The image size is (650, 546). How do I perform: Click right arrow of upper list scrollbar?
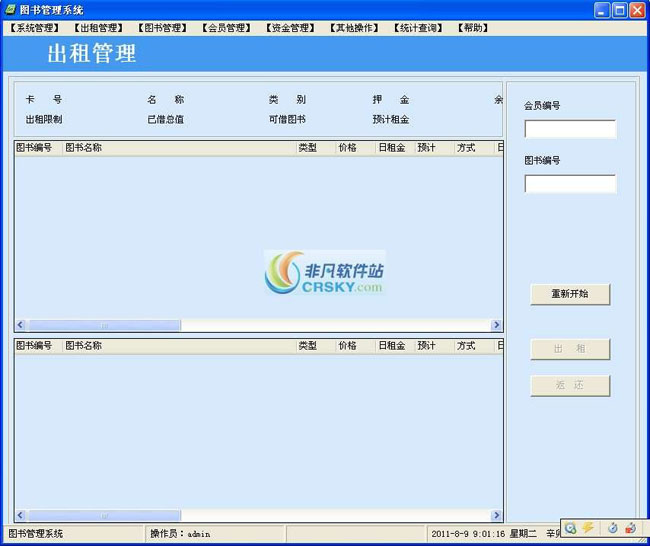click(x=496, y=325)
